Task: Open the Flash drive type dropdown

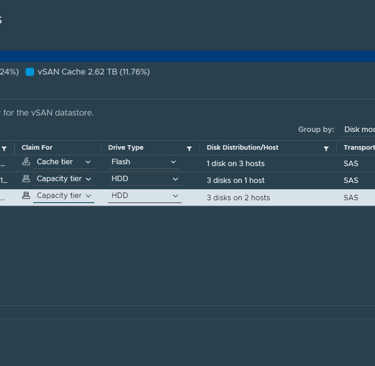Action: point(144,162)
